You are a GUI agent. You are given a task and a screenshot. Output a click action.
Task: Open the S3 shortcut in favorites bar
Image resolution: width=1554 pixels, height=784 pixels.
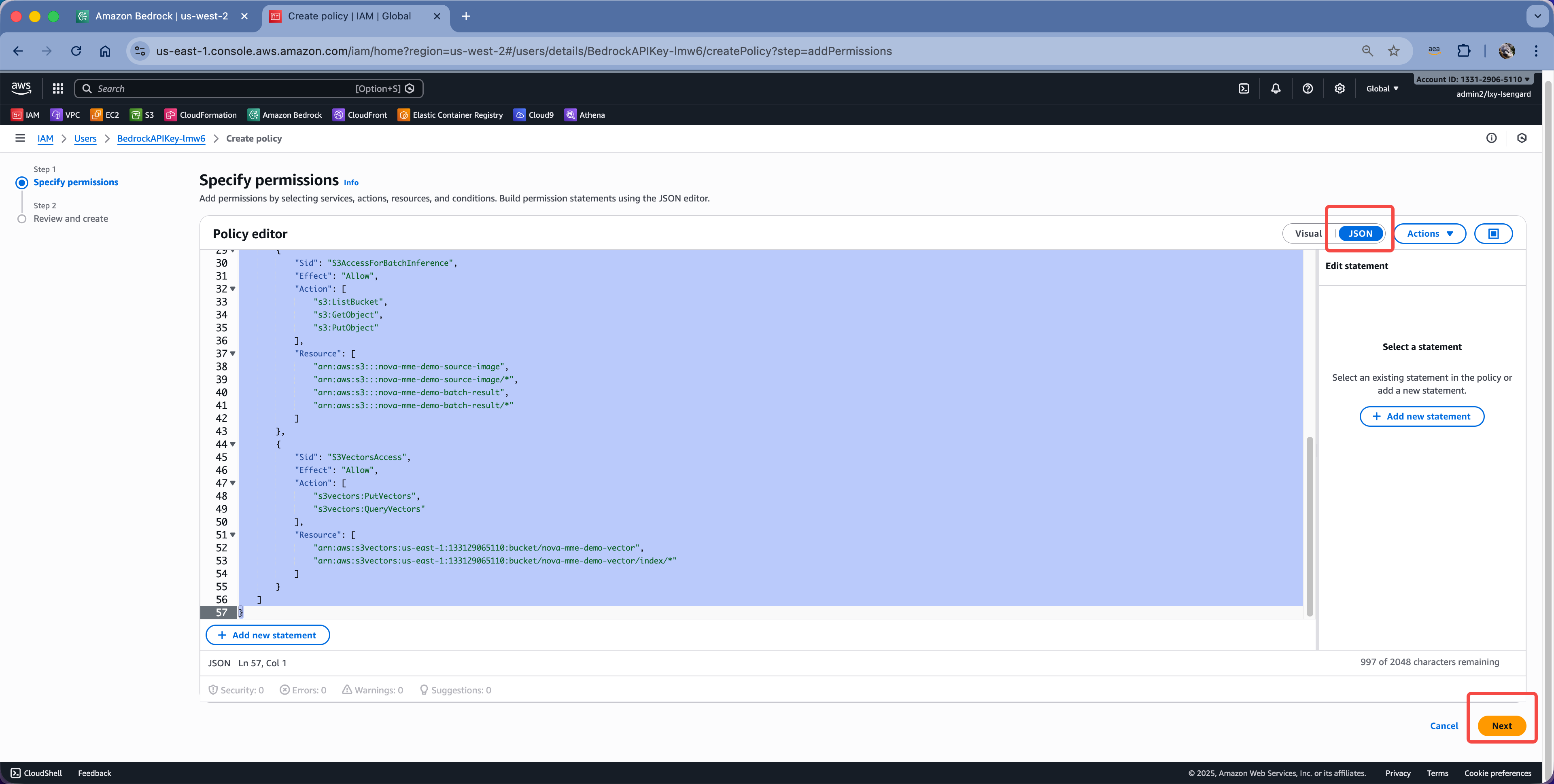143,114
